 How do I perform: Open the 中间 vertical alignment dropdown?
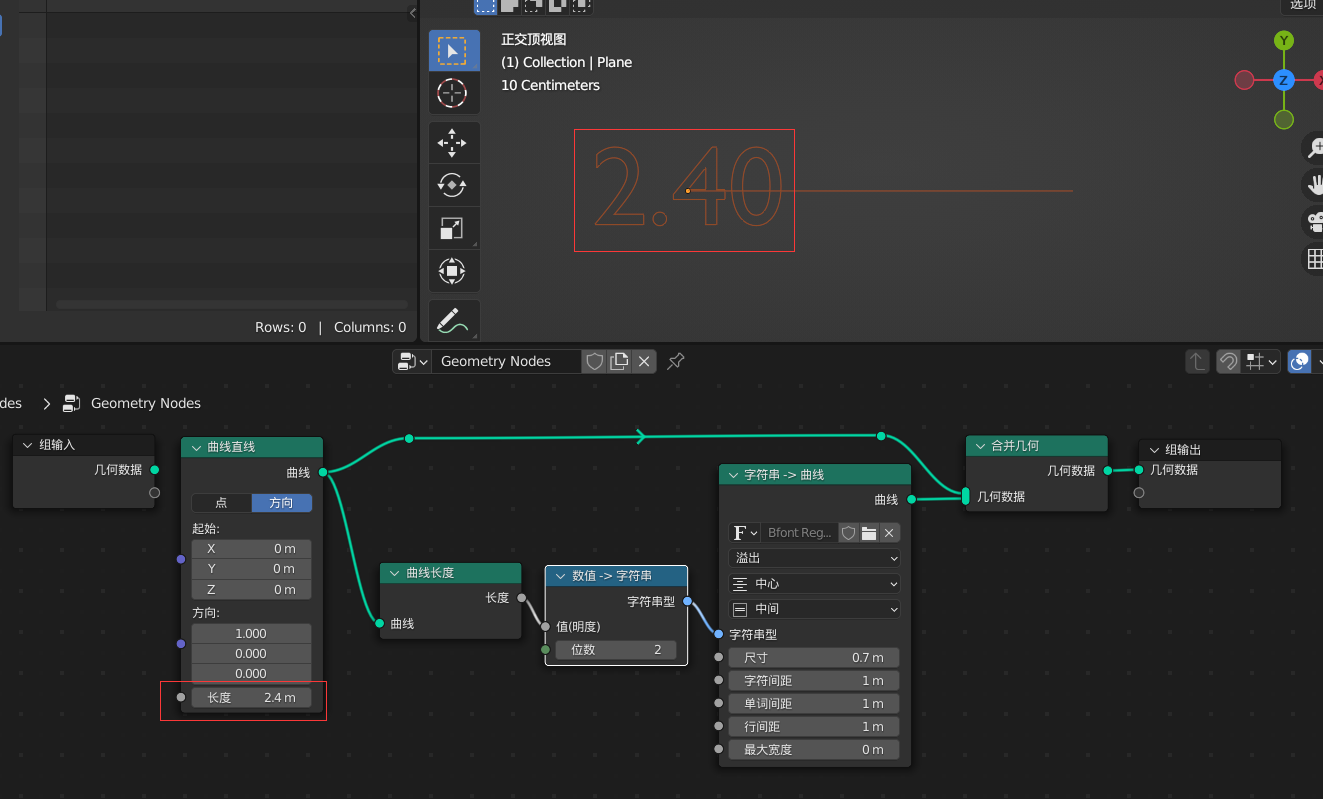[x=815, y=608]
